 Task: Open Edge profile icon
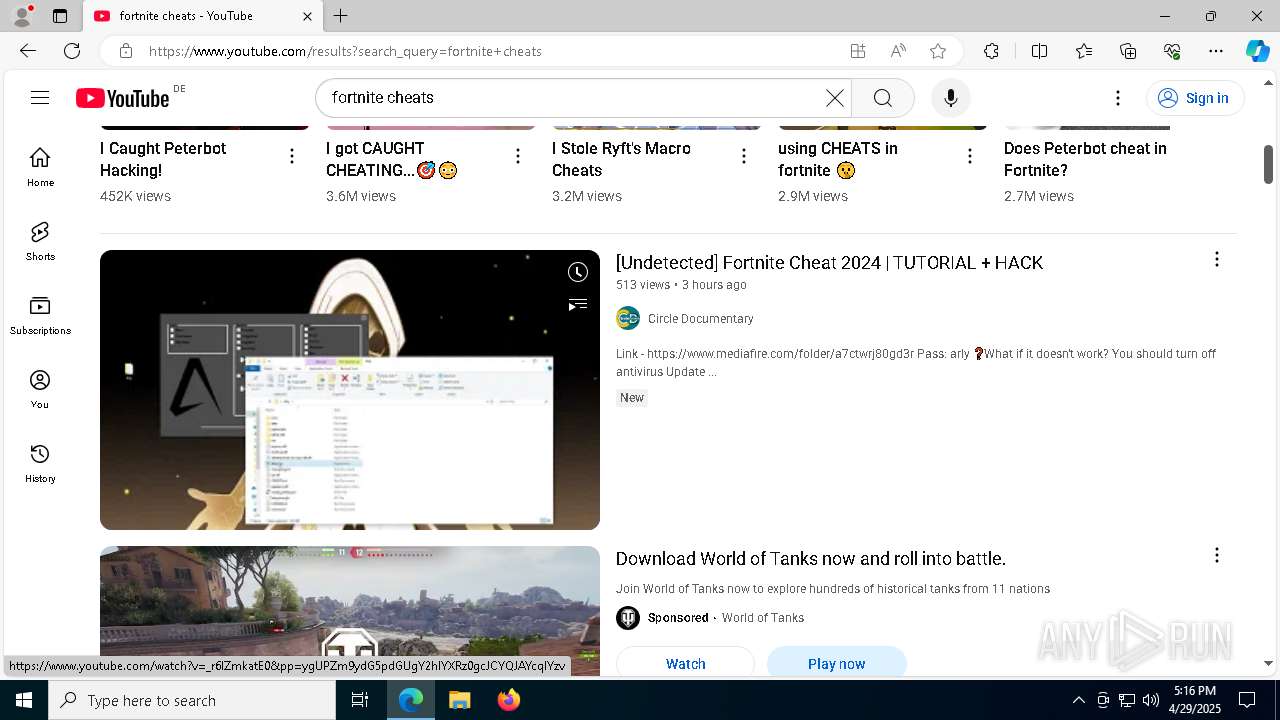pos(22,16)
